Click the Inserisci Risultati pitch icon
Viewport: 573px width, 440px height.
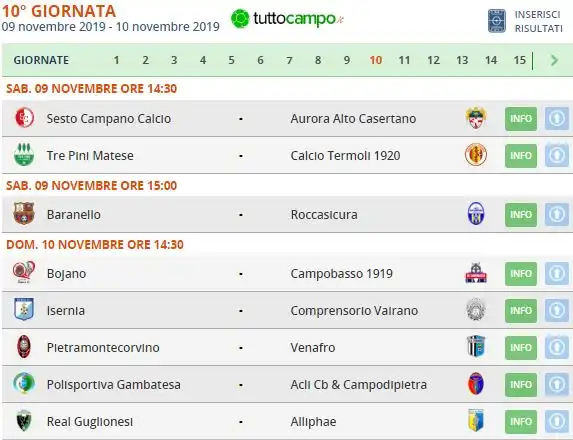[497, 21]
